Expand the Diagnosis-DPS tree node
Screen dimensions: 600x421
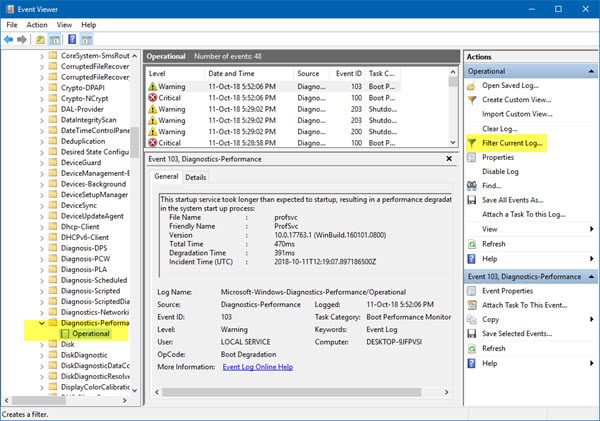tap(42, 248)
